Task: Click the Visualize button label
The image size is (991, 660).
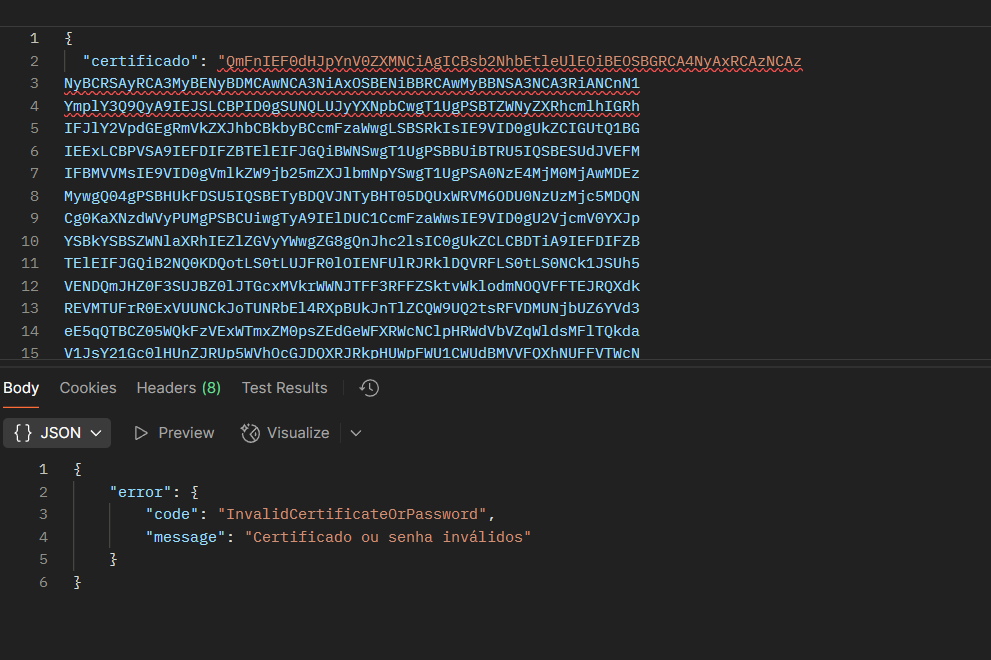Action: coord(298,433)
